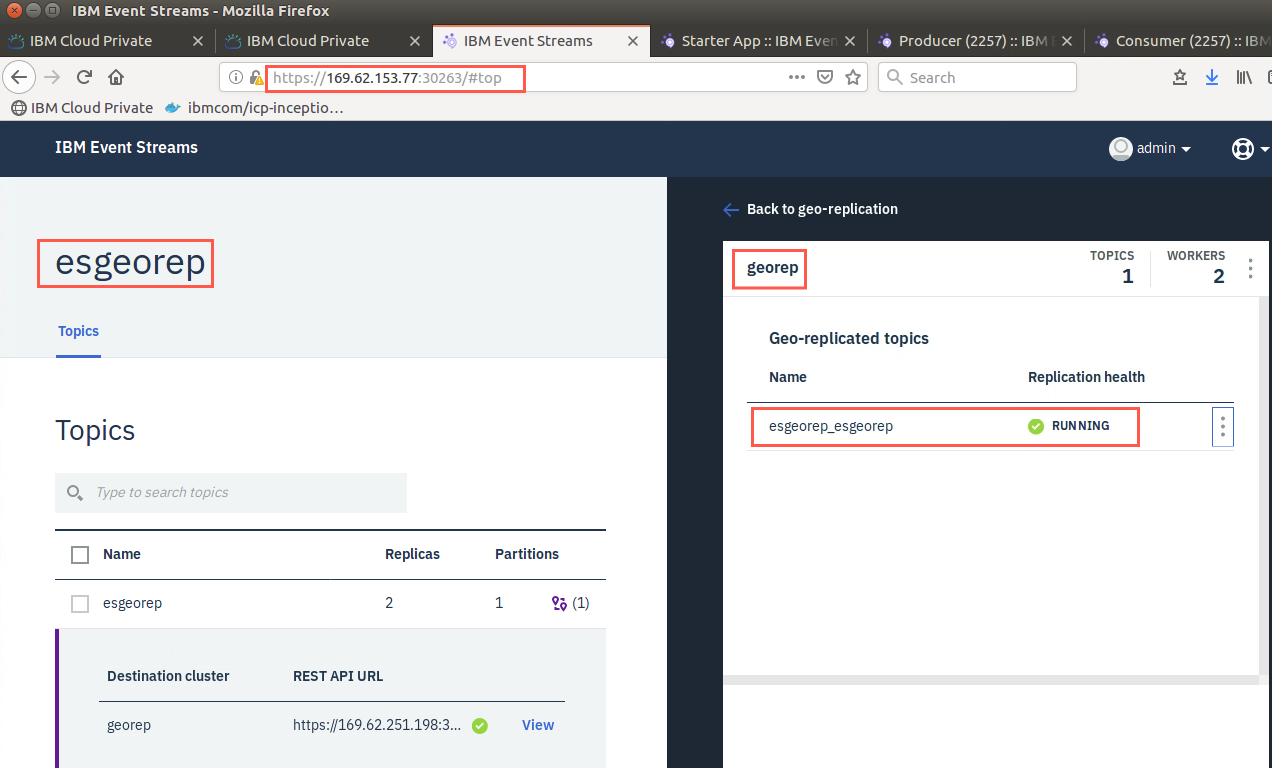1272x768 pixels.
Task: Click the REST API URL https://169.62.251.198 value
Action: click(378, 725)
